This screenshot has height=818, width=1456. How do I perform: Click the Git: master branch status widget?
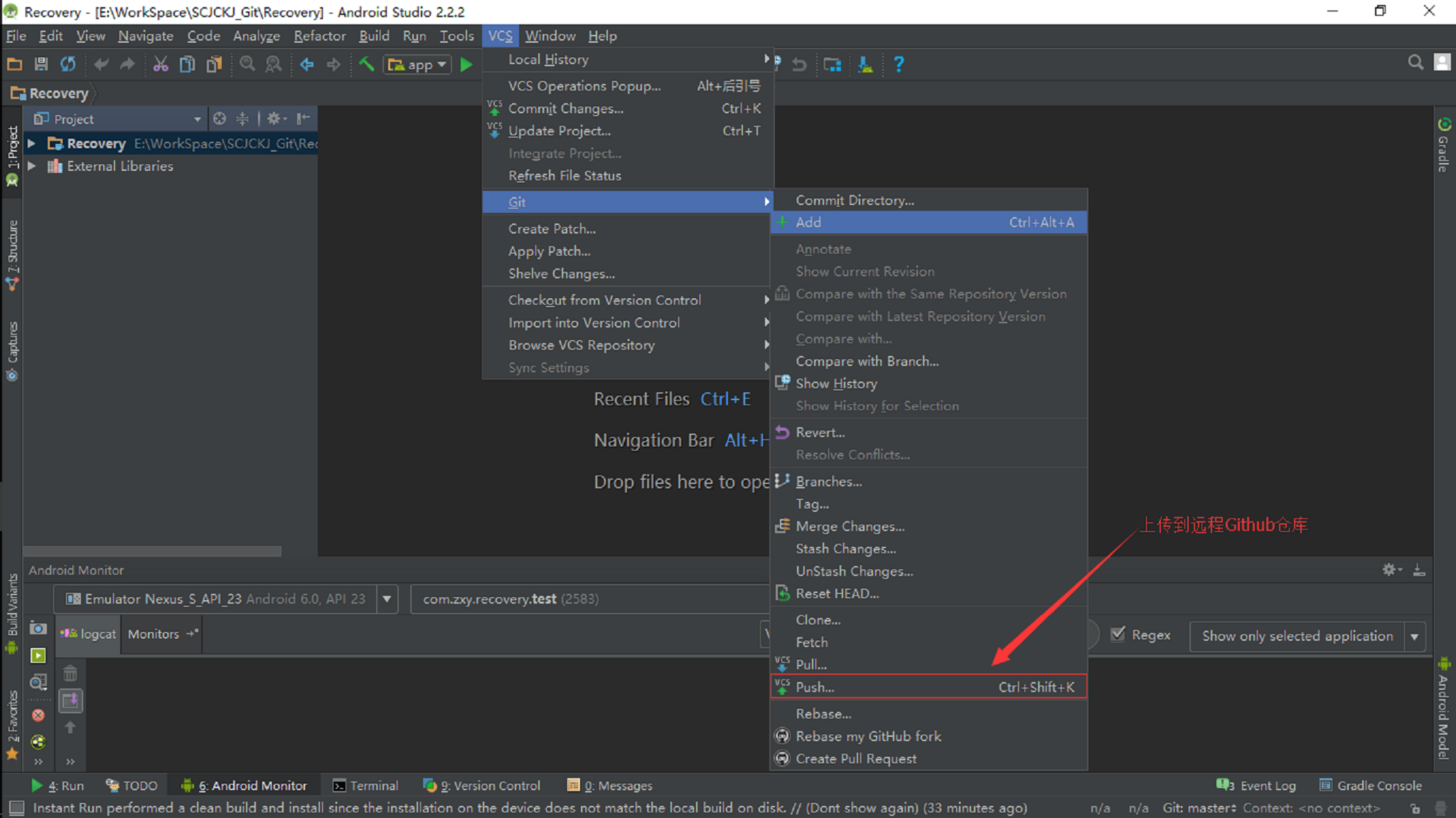1198,808
